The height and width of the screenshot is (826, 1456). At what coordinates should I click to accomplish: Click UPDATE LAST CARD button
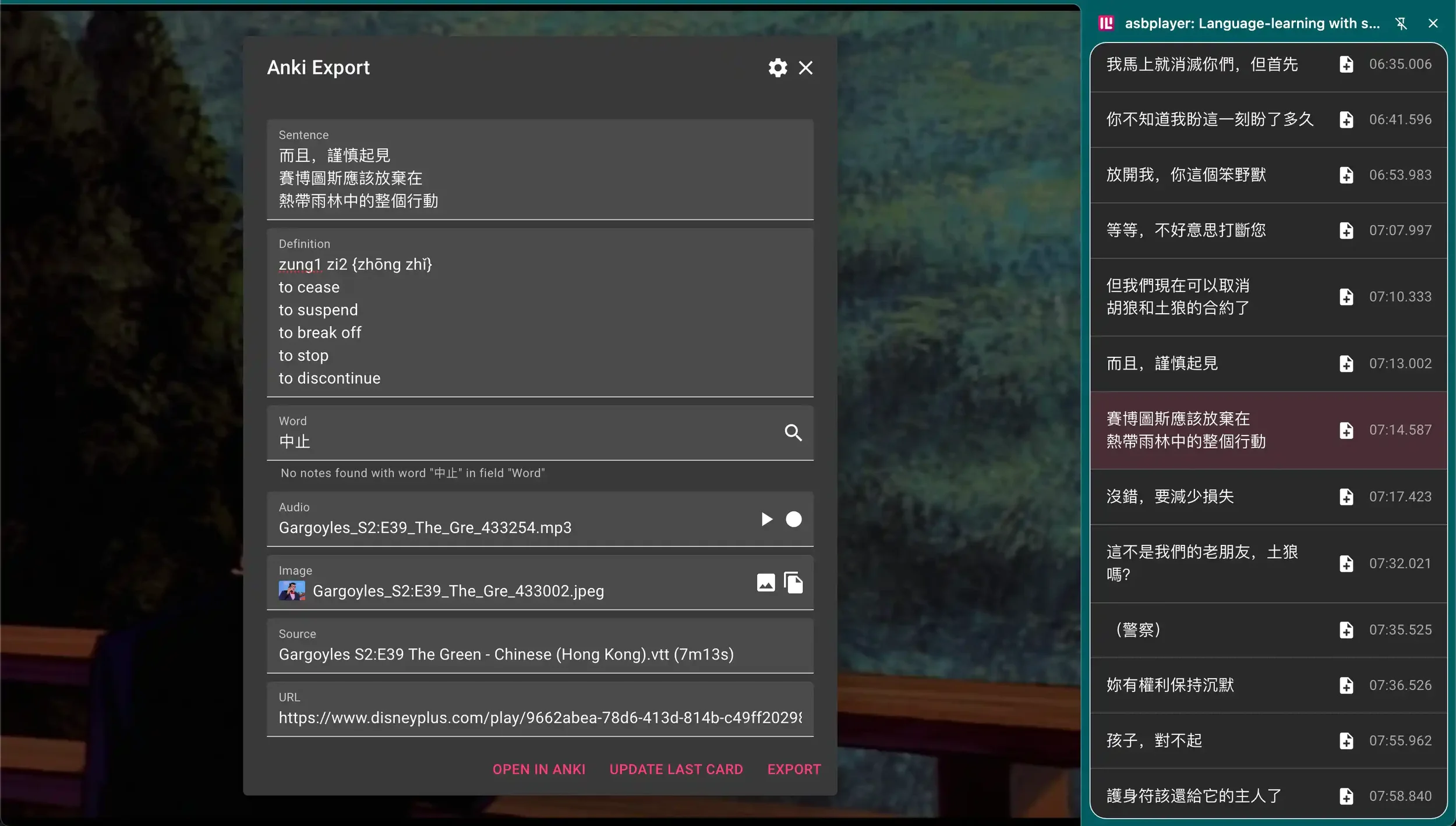(x=676, y=769)
